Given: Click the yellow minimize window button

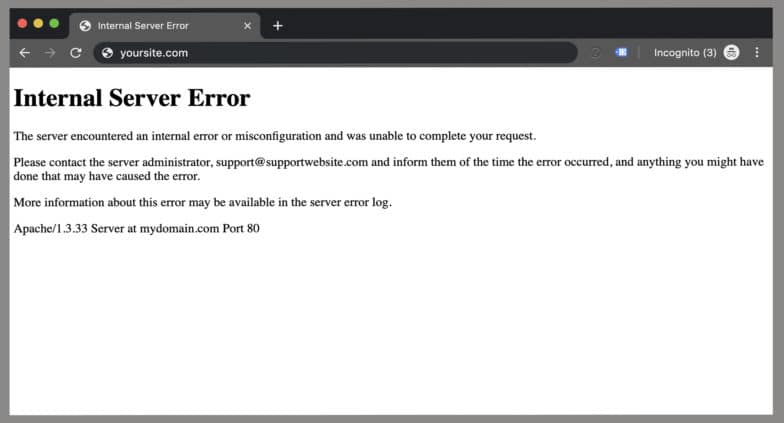Looking at the screenshot, I should click(x=38, y=23).
